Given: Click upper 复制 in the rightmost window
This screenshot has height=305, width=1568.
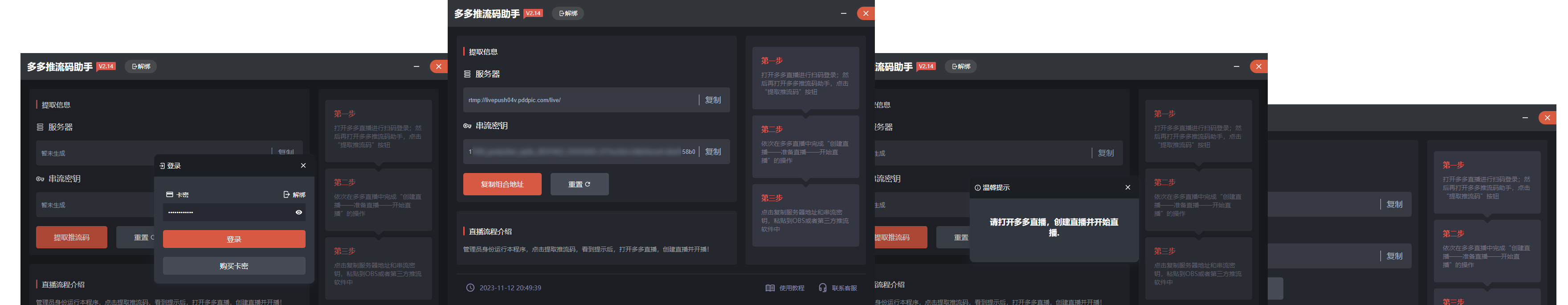Looking at the screenshot, I should click(x=1395, y=205).
